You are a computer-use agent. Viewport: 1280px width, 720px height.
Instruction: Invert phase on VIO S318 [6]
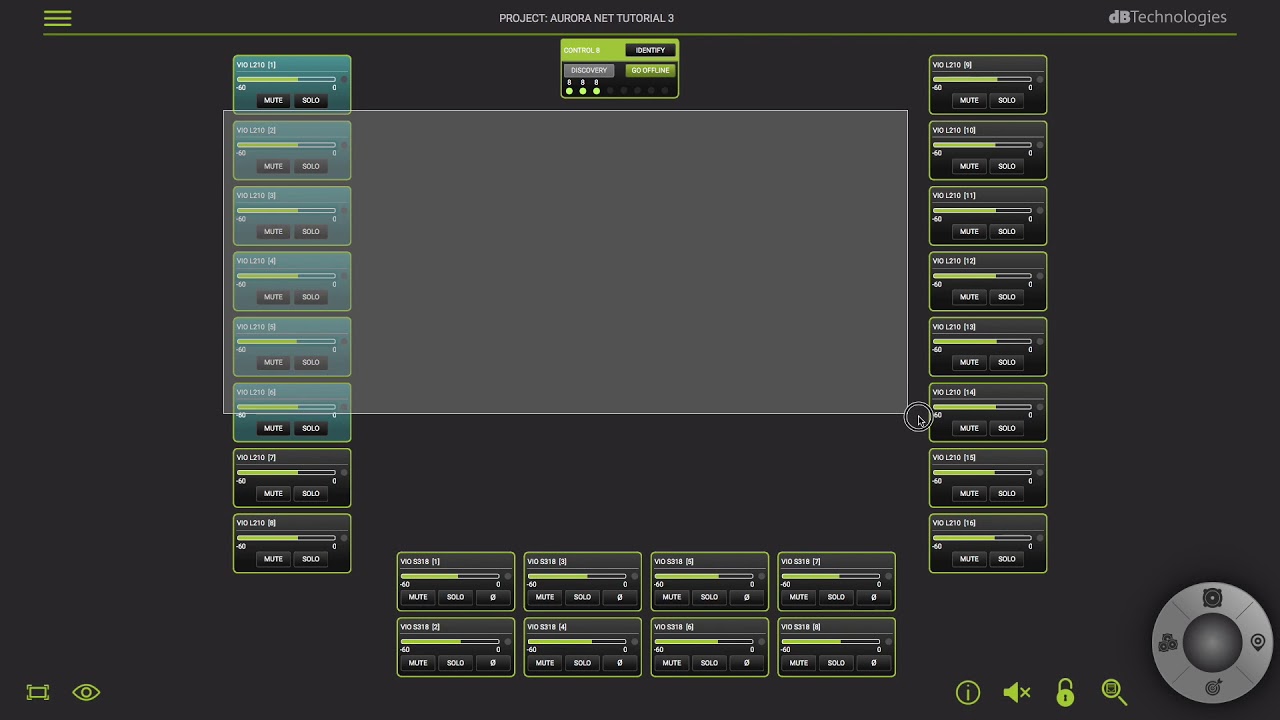pos(747,662)
